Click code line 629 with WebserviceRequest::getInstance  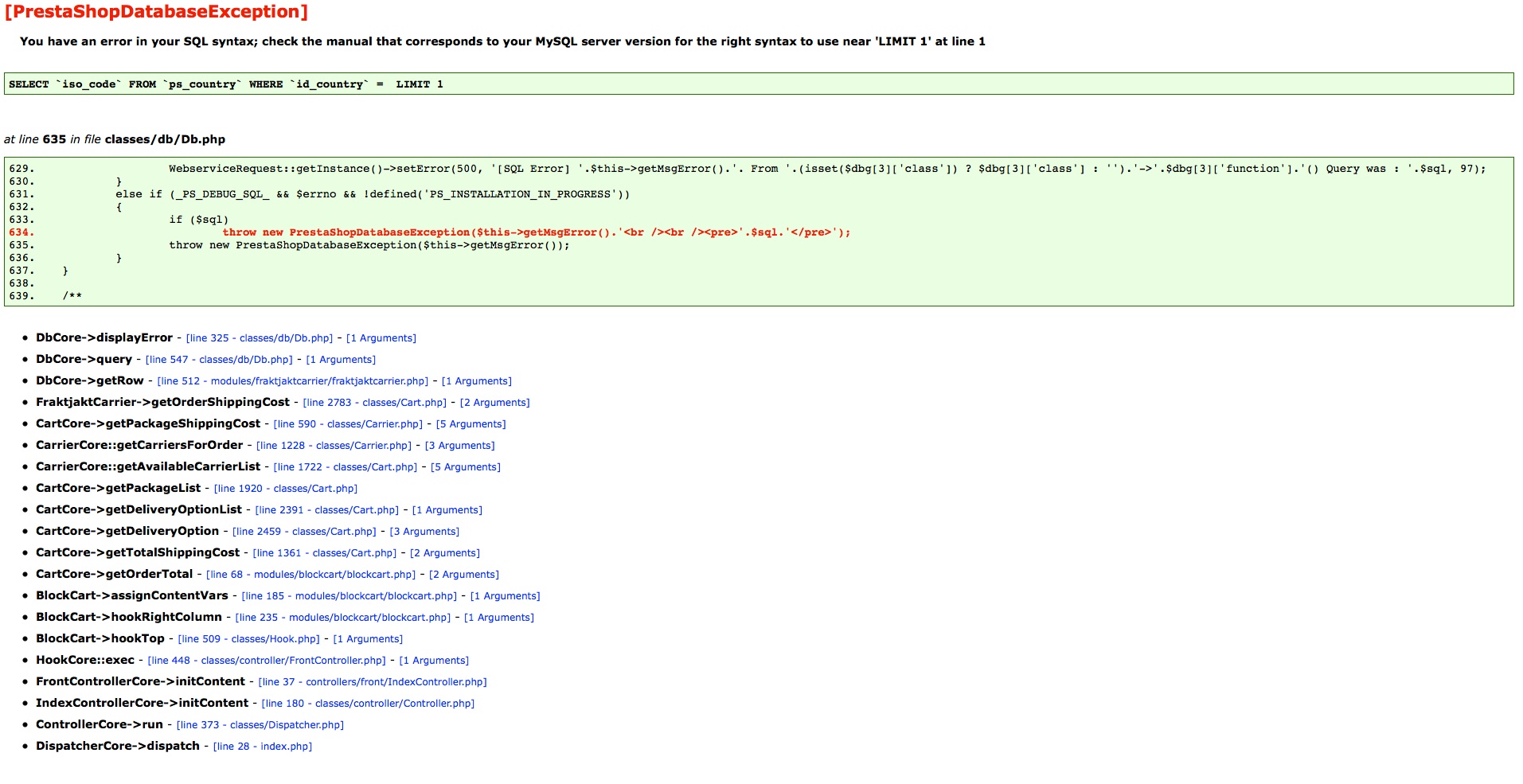(x=827, y=169)
